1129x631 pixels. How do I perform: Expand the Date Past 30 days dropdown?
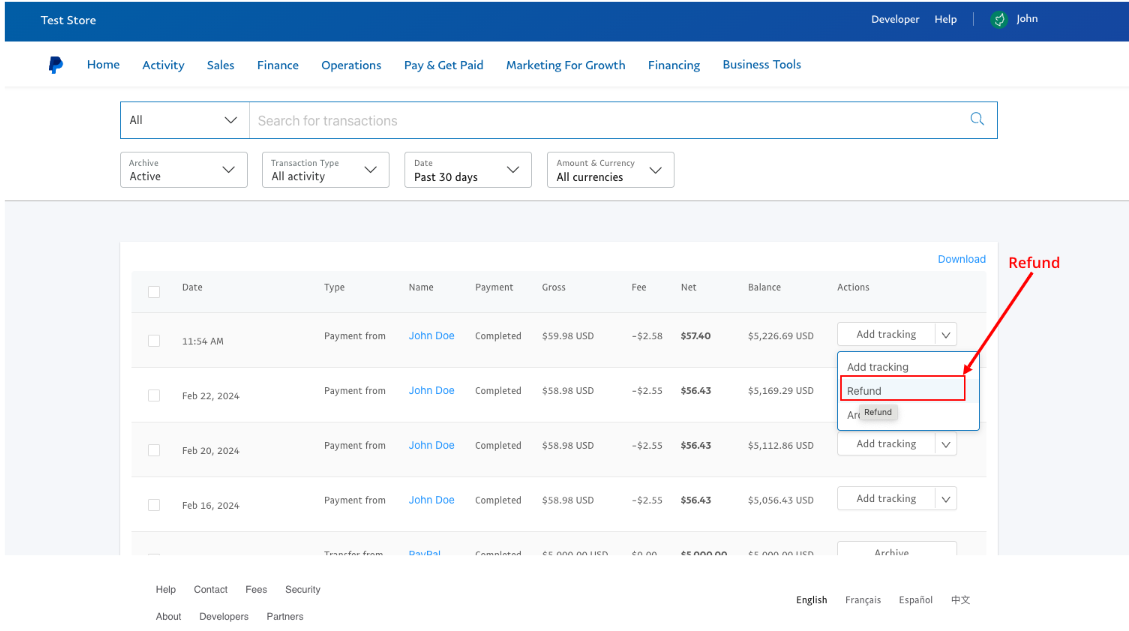(x=468, y=170)
